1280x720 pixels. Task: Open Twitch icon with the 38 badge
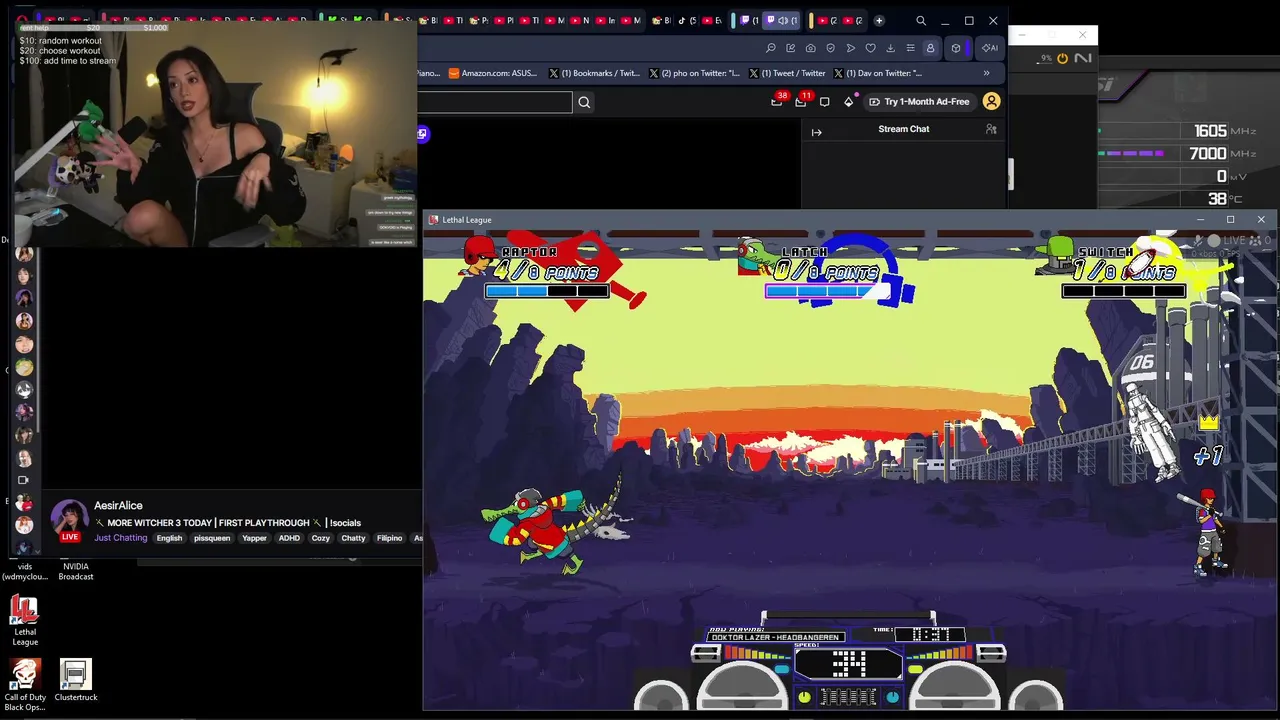pos(777,101)
